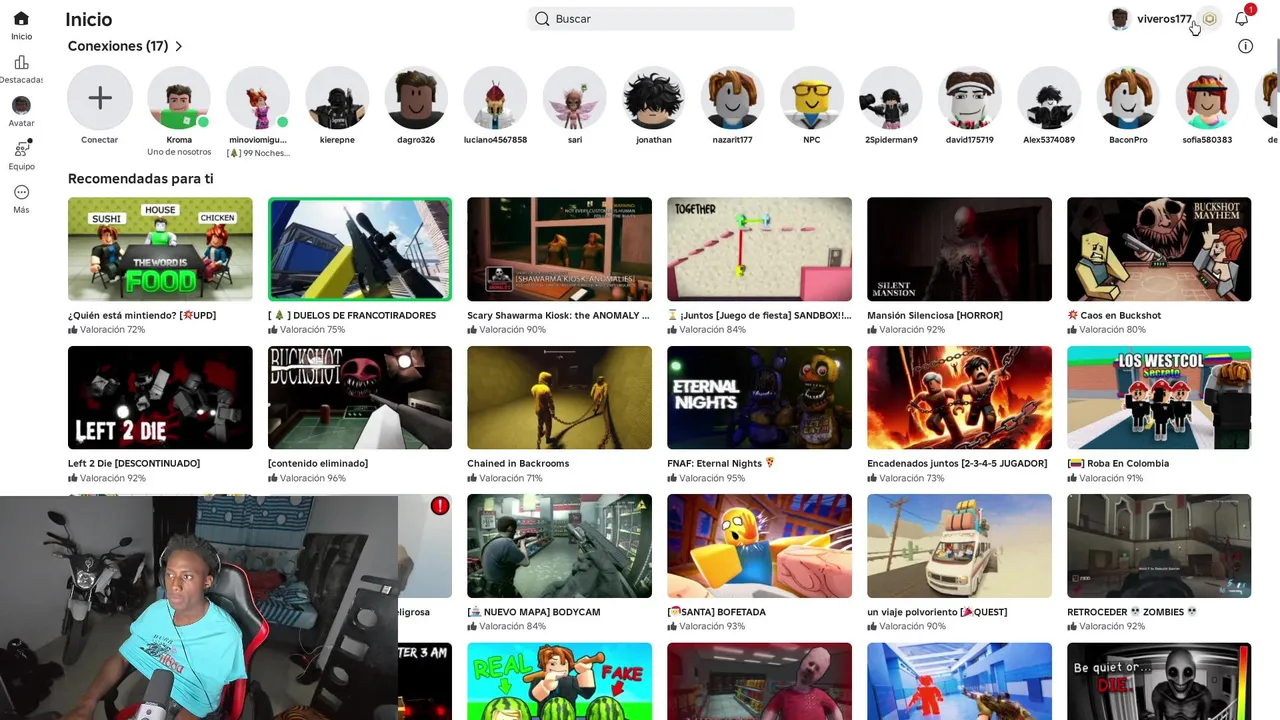
Task: Open jonathan friend avatar
Action: coord(654,98)
